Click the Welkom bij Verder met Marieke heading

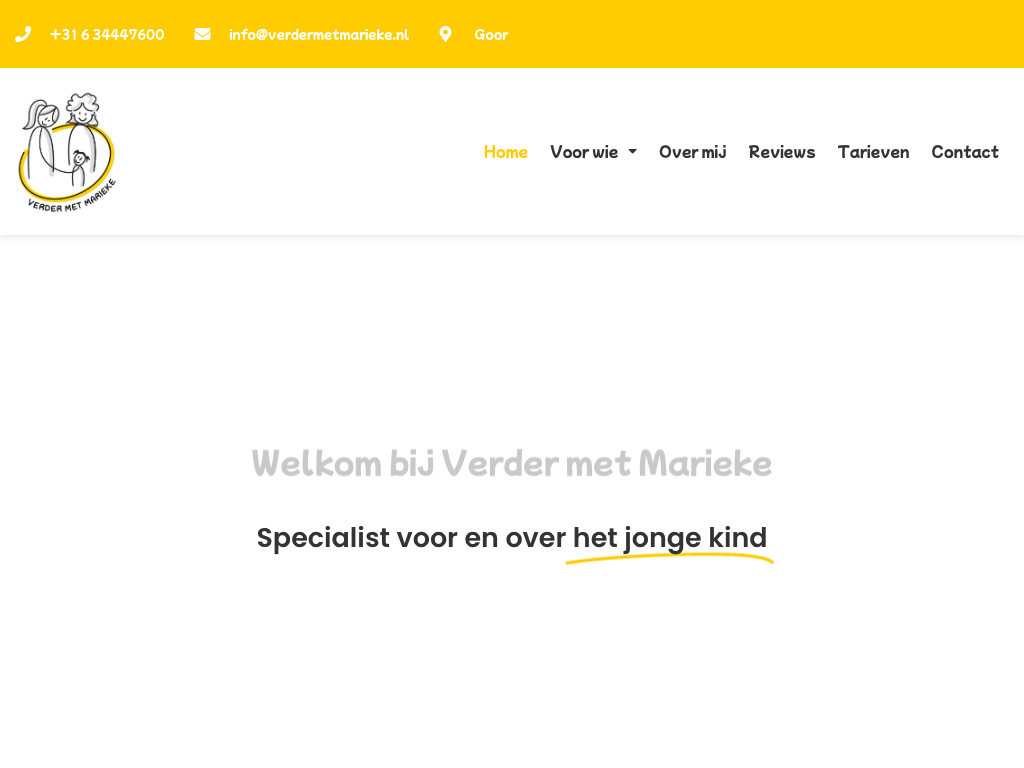(511, 464)
